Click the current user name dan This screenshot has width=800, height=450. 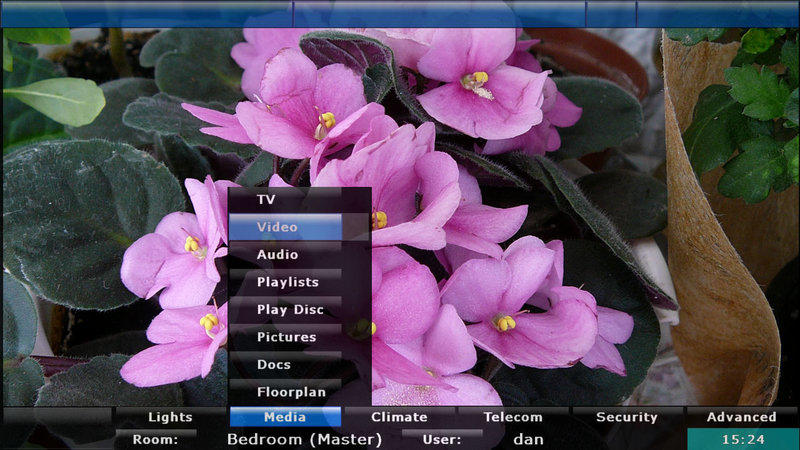[x=528, y=439]
